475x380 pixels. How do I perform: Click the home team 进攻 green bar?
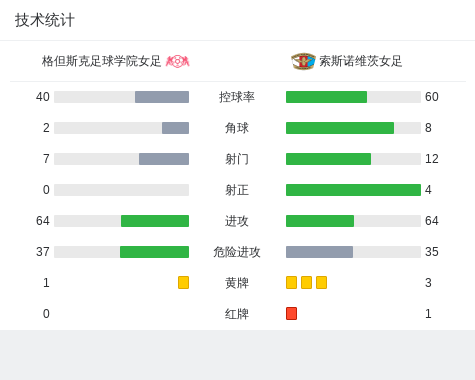[x=155, y=221]
